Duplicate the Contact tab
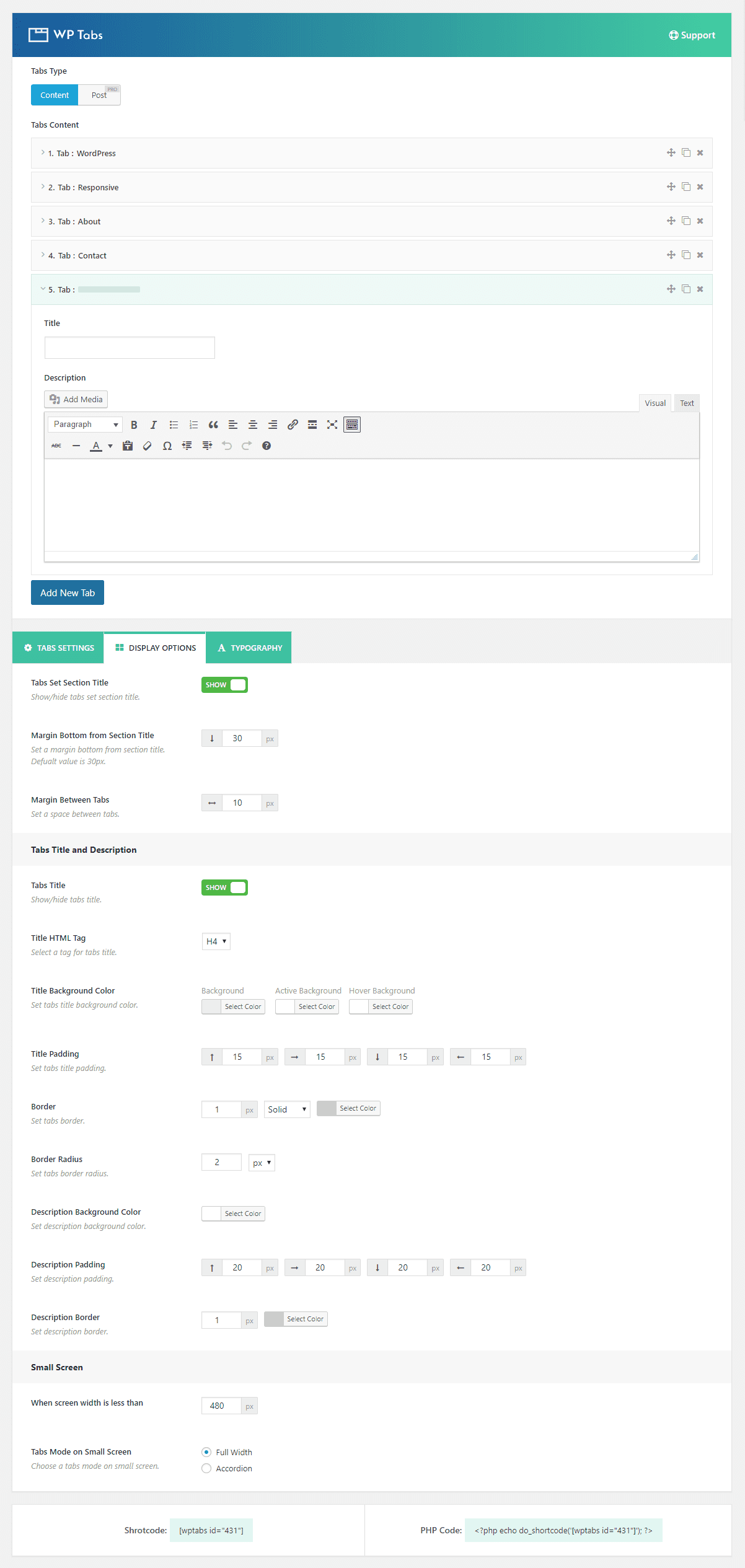Screen dimensions: 745x1568 pos(686,255)
